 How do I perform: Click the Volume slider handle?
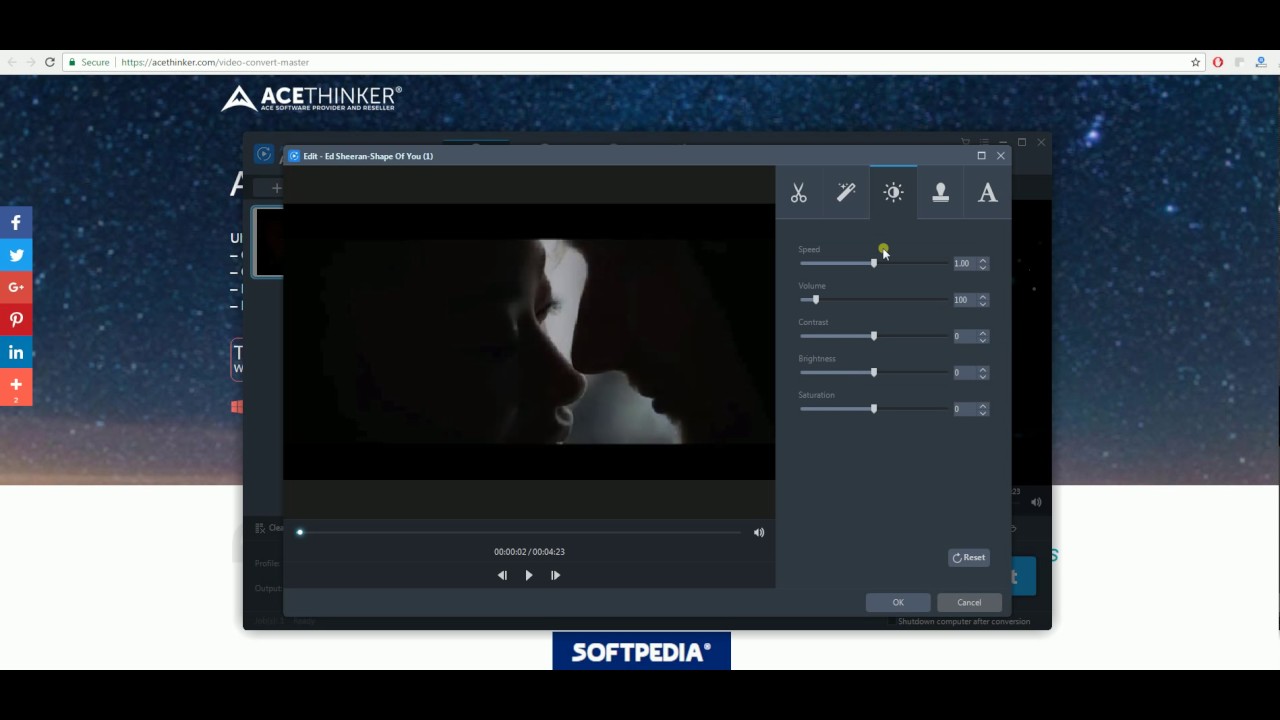tap(816, 299)
